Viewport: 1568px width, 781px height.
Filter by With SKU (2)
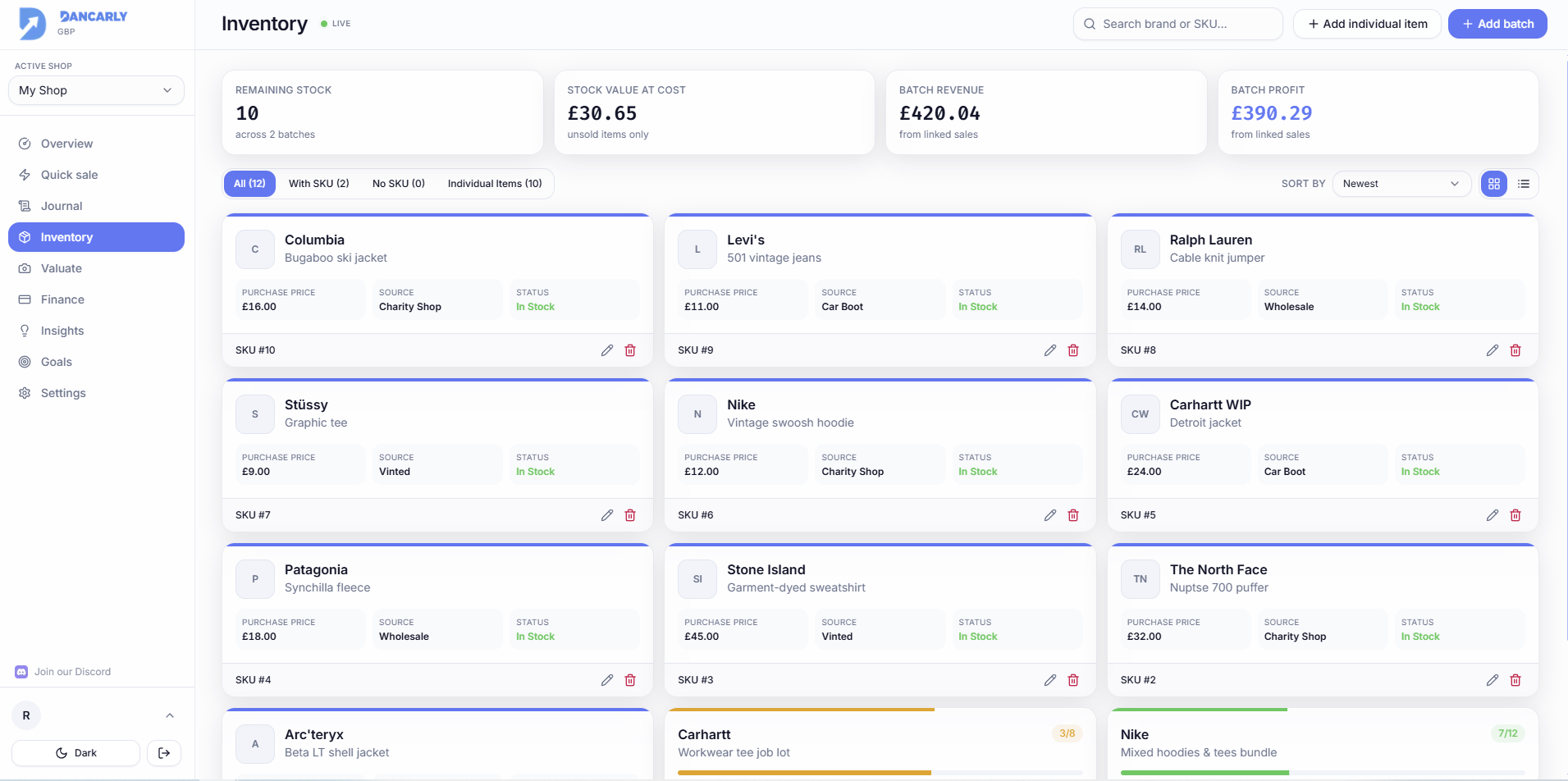(x=319, y=184)
